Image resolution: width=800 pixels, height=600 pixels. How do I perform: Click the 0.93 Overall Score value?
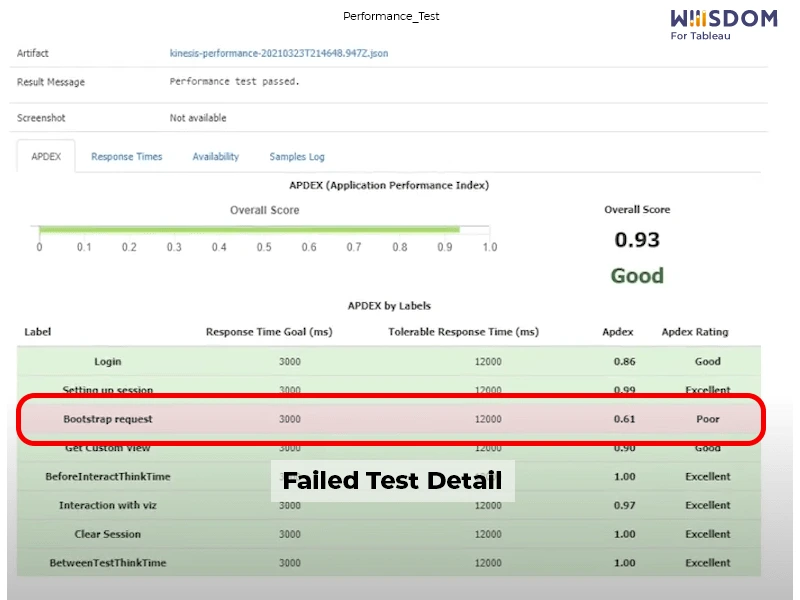click(637, 239)
